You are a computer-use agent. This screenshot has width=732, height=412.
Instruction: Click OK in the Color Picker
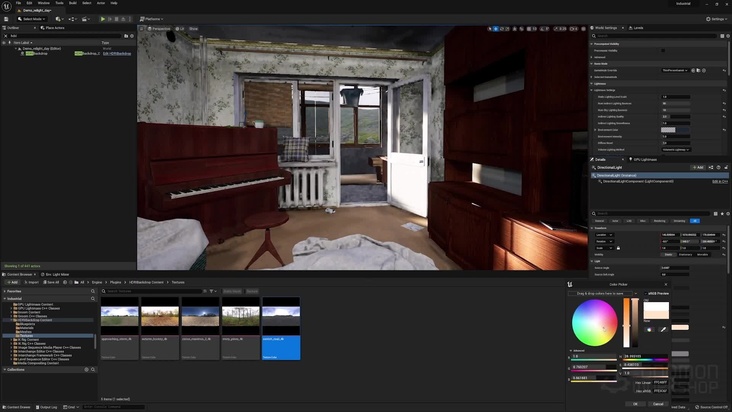pos(635,404)
